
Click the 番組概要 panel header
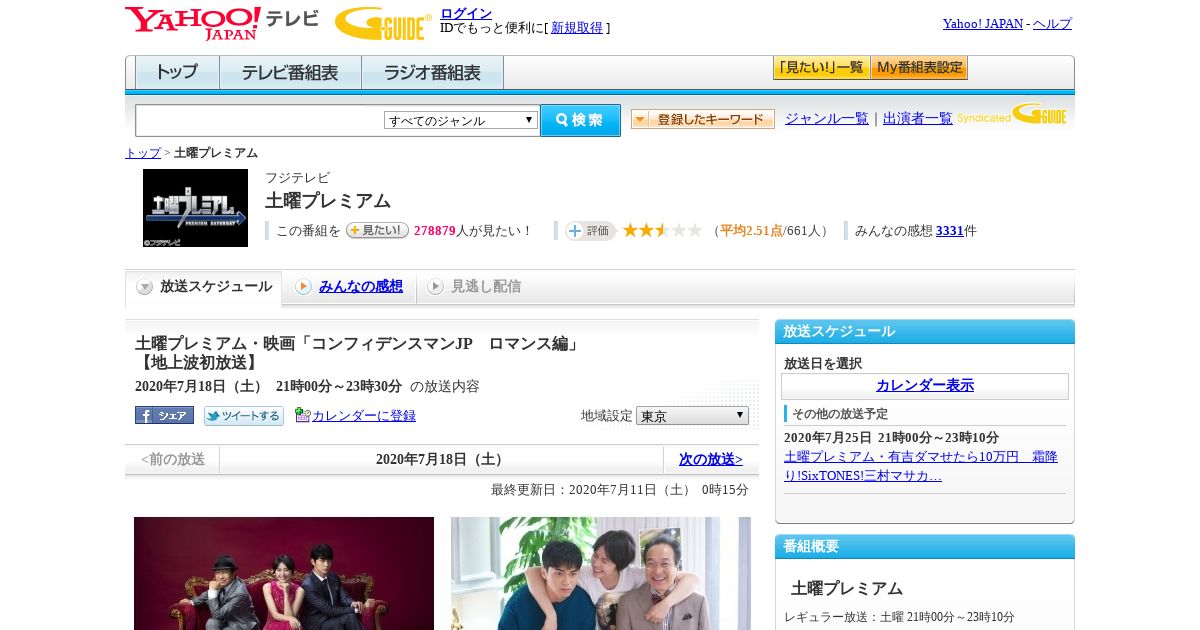[925, 547]
